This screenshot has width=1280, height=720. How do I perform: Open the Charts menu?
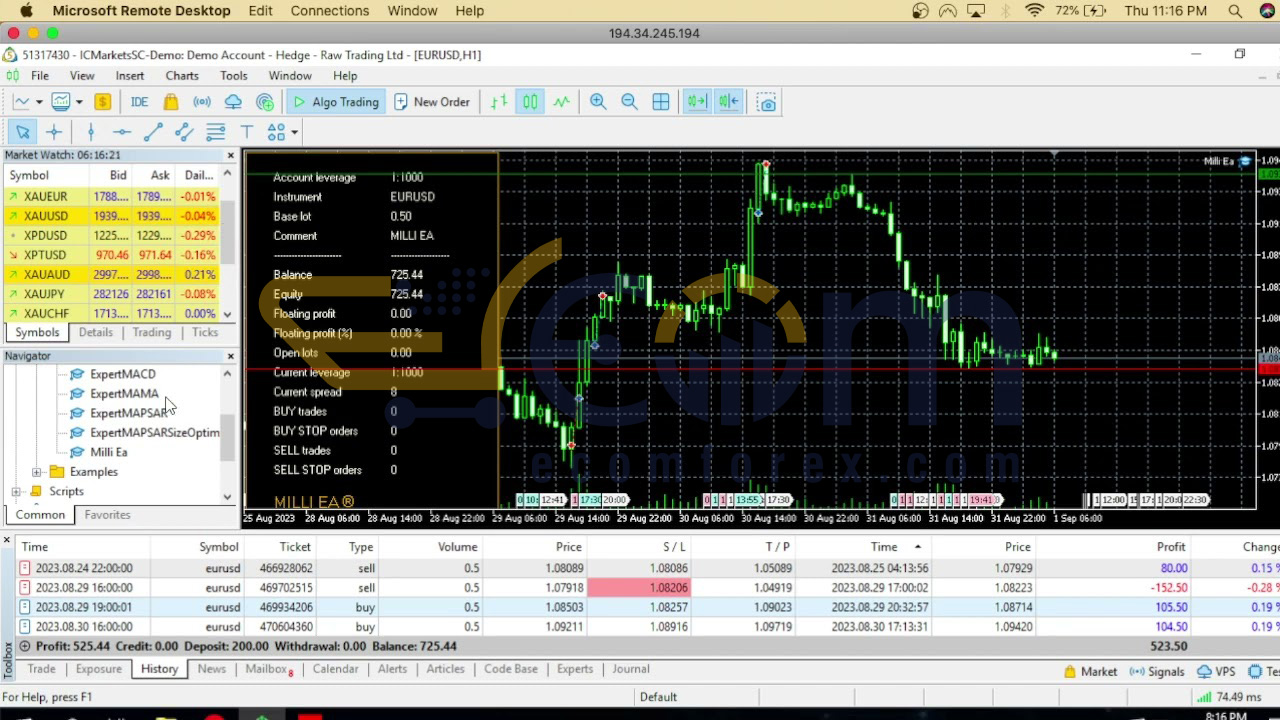coord(182,76)
